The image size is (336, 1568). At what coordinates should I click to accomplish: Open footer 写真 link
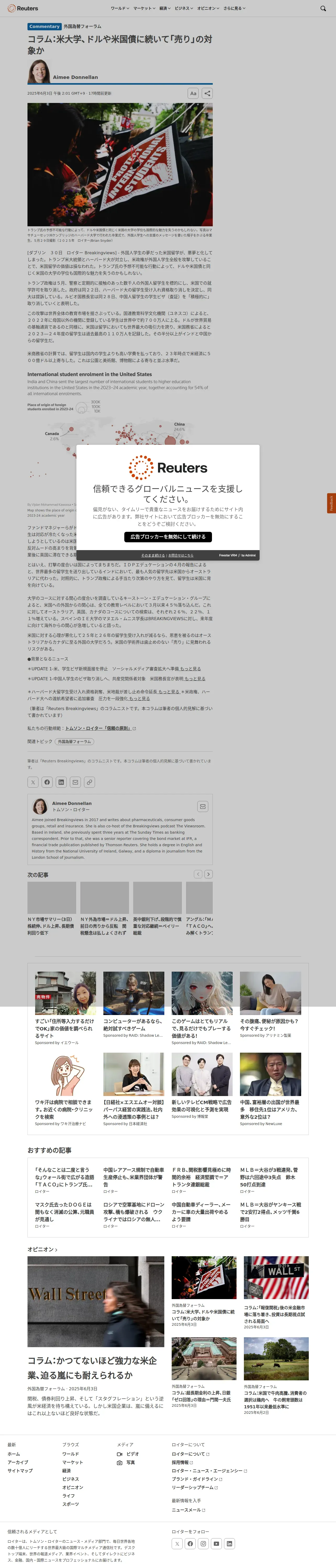tap(126, 1462)
